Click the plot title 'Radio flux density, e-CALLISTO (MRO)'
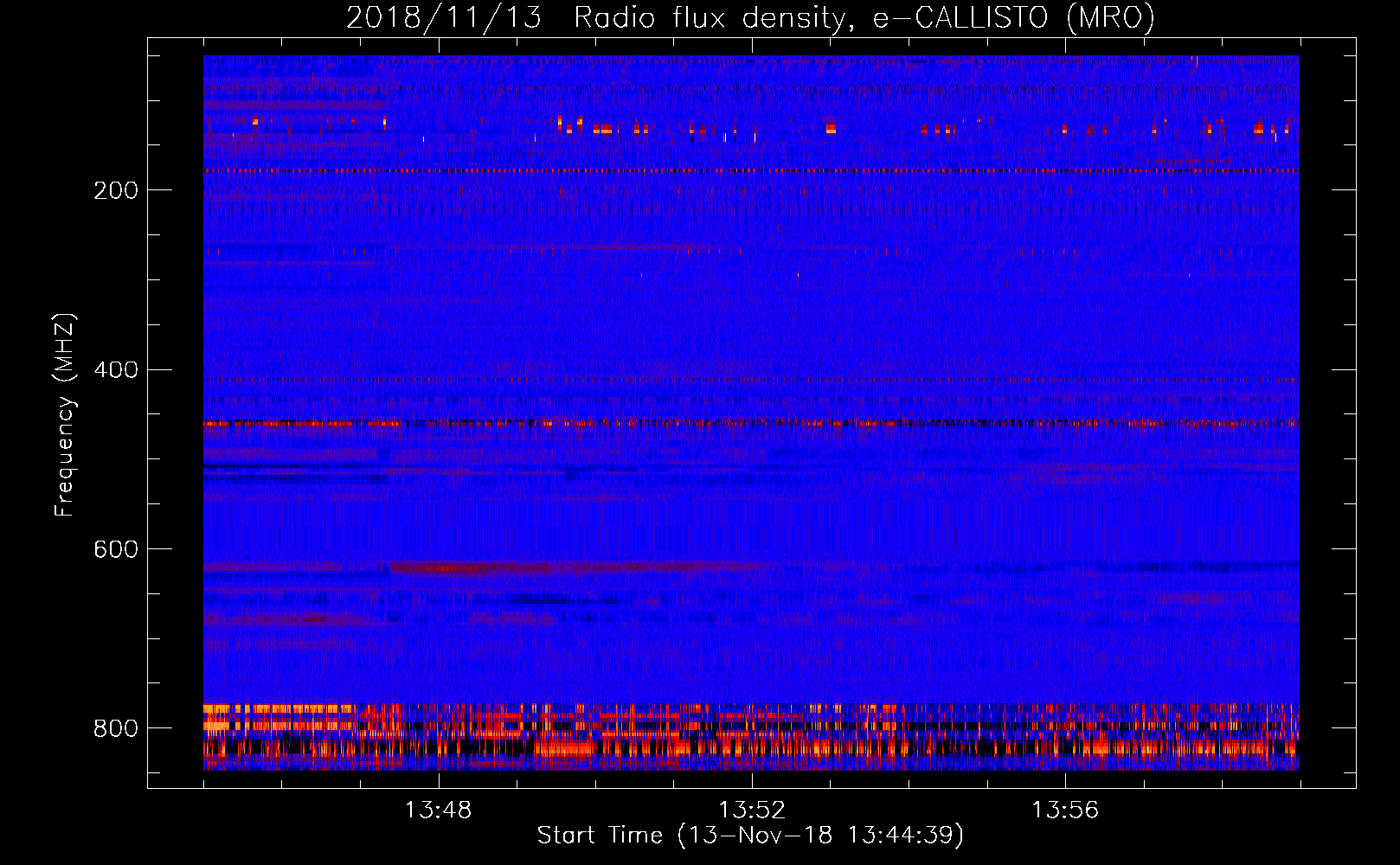This screenshot has width=1400, height=865. tap(864, 17)
